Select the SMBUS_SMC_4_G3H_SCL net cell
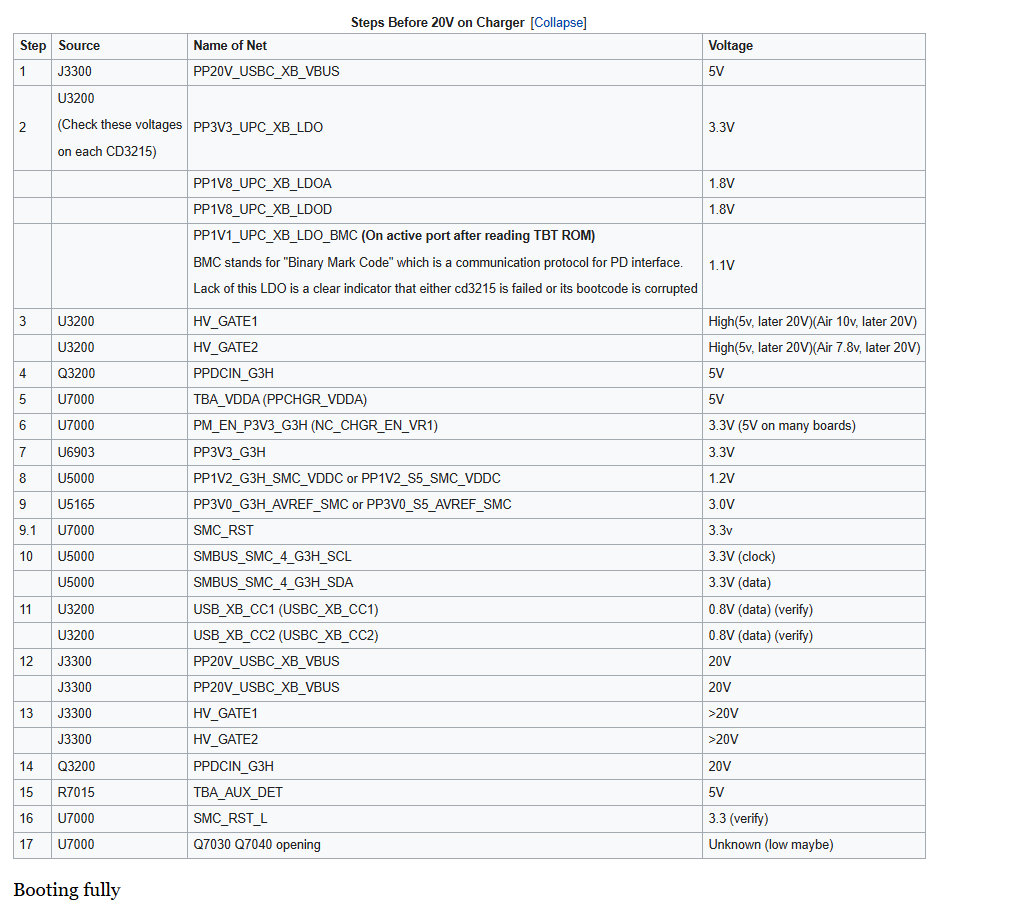 coord(272,557)
